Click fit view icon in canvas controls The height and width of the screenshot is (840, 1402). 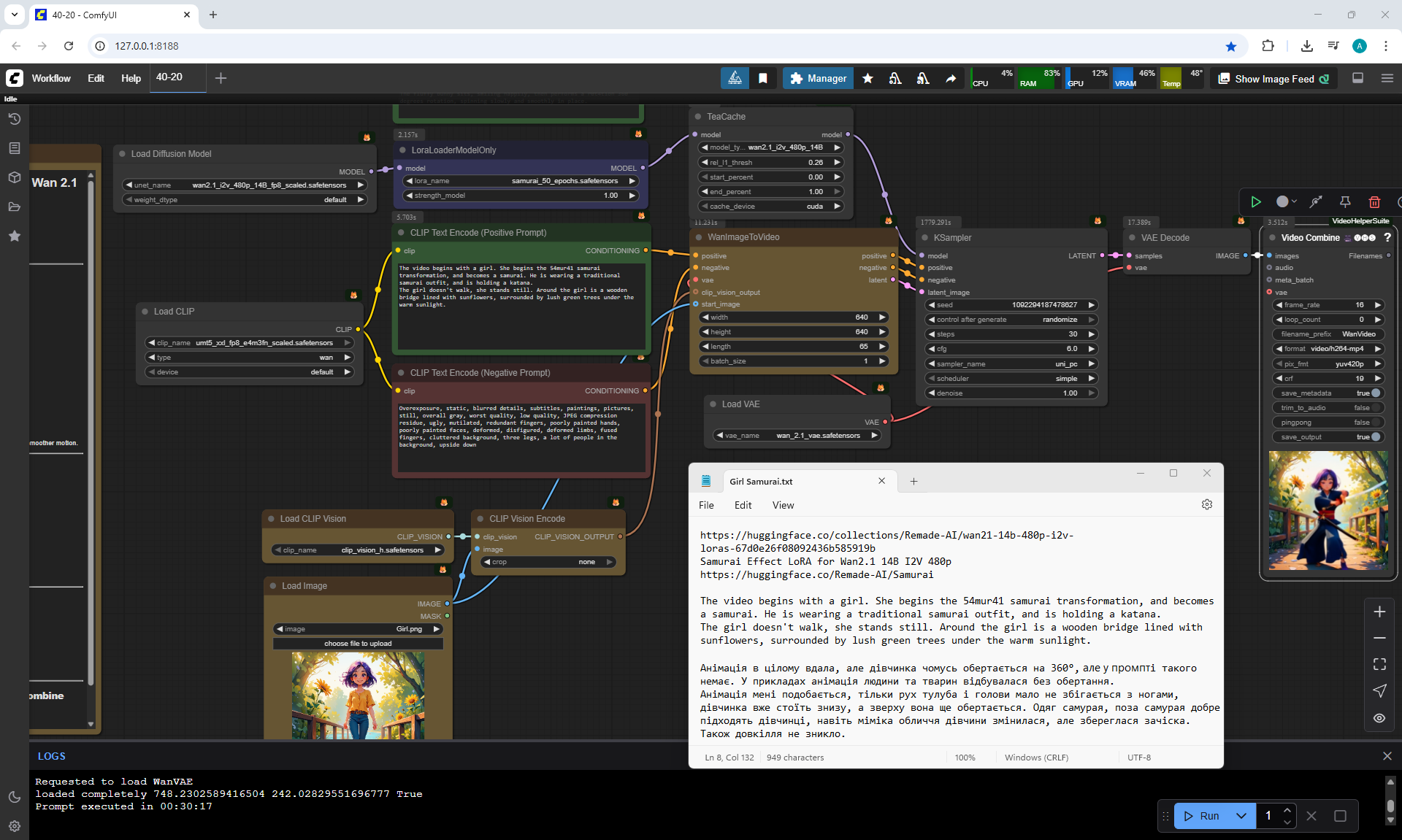tap(1379, 664)
